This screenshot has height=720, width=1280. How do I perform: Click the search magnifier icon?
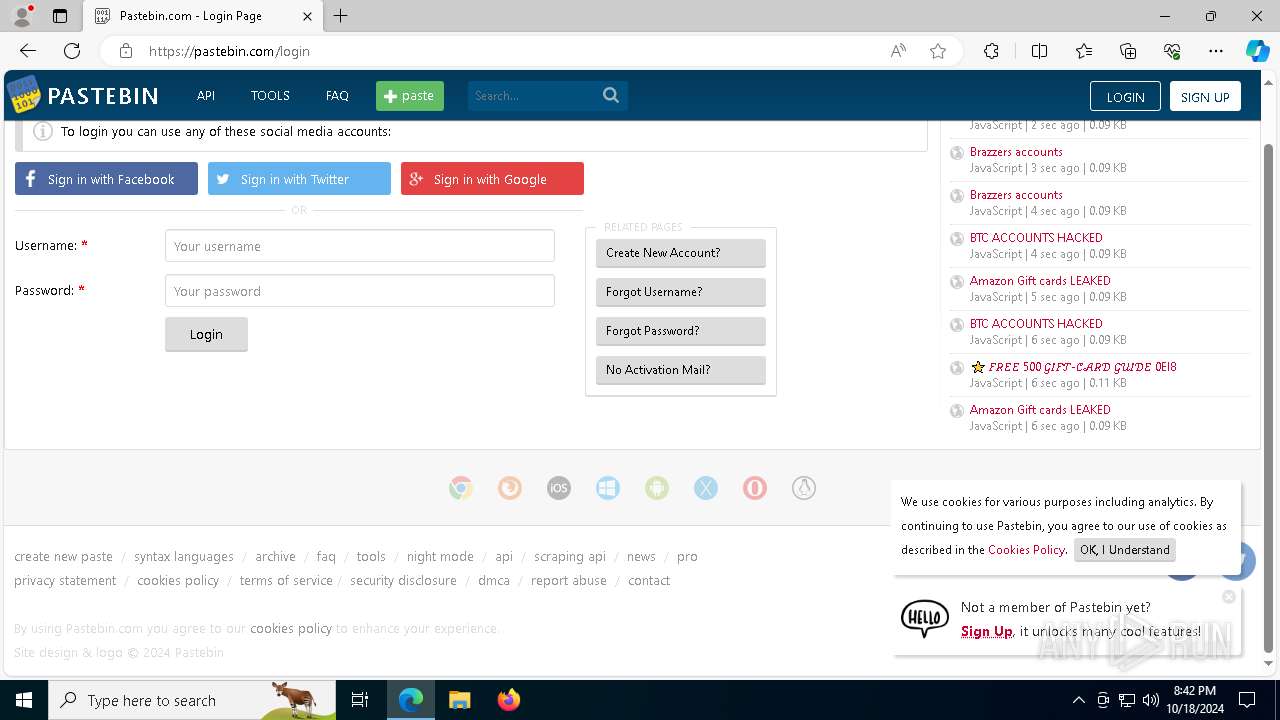(x=611, y=95)
